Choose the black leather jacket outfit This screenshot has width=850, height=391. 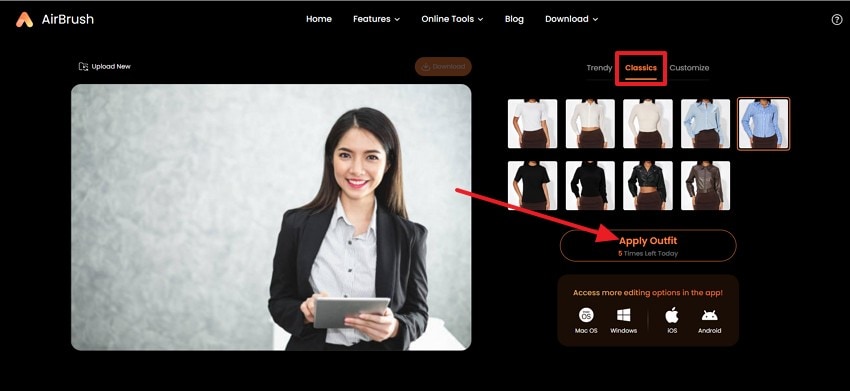coord(648,185)
